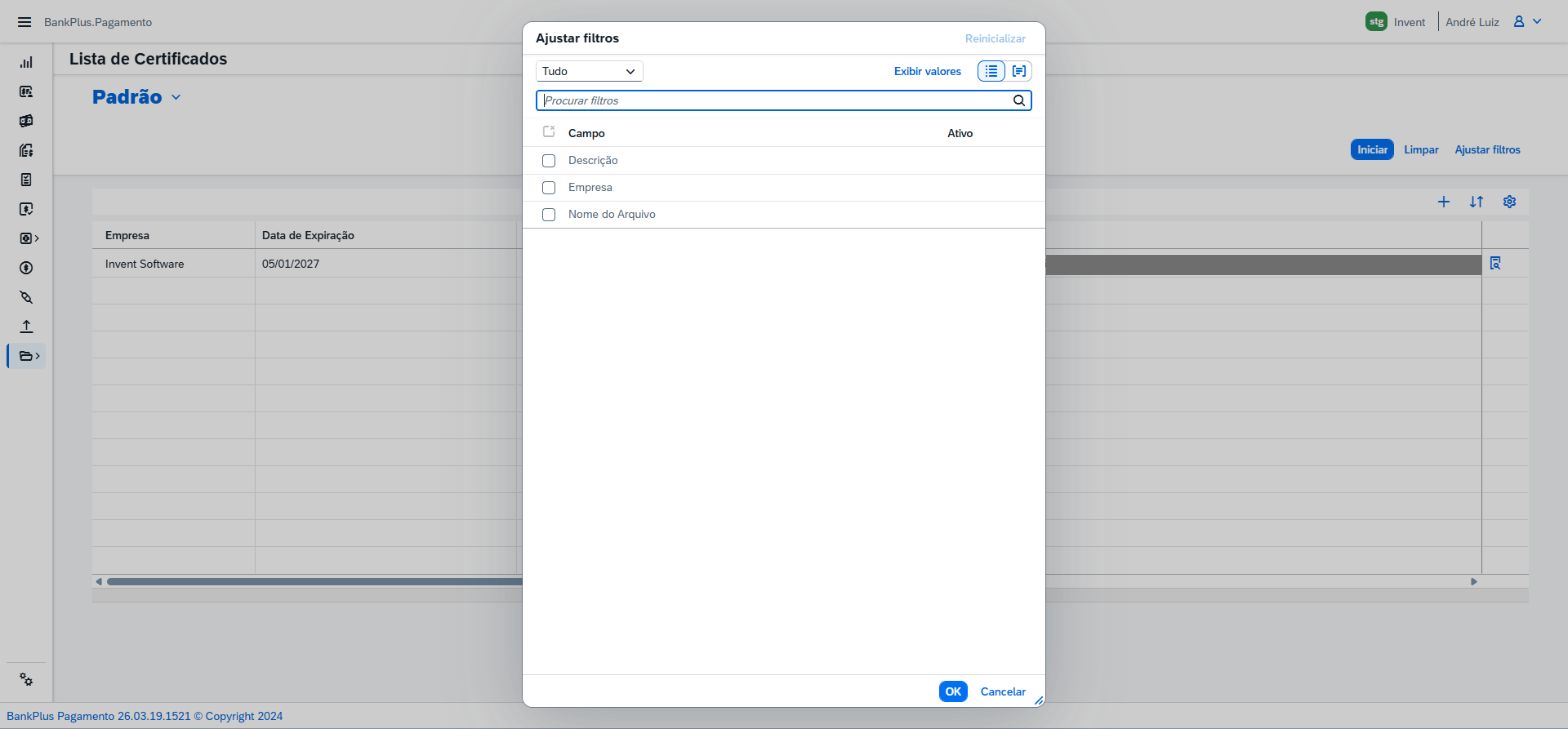Open table column settings gear
The image size is (1568, 729).
pyautogui.click(x=1509, y=202)
